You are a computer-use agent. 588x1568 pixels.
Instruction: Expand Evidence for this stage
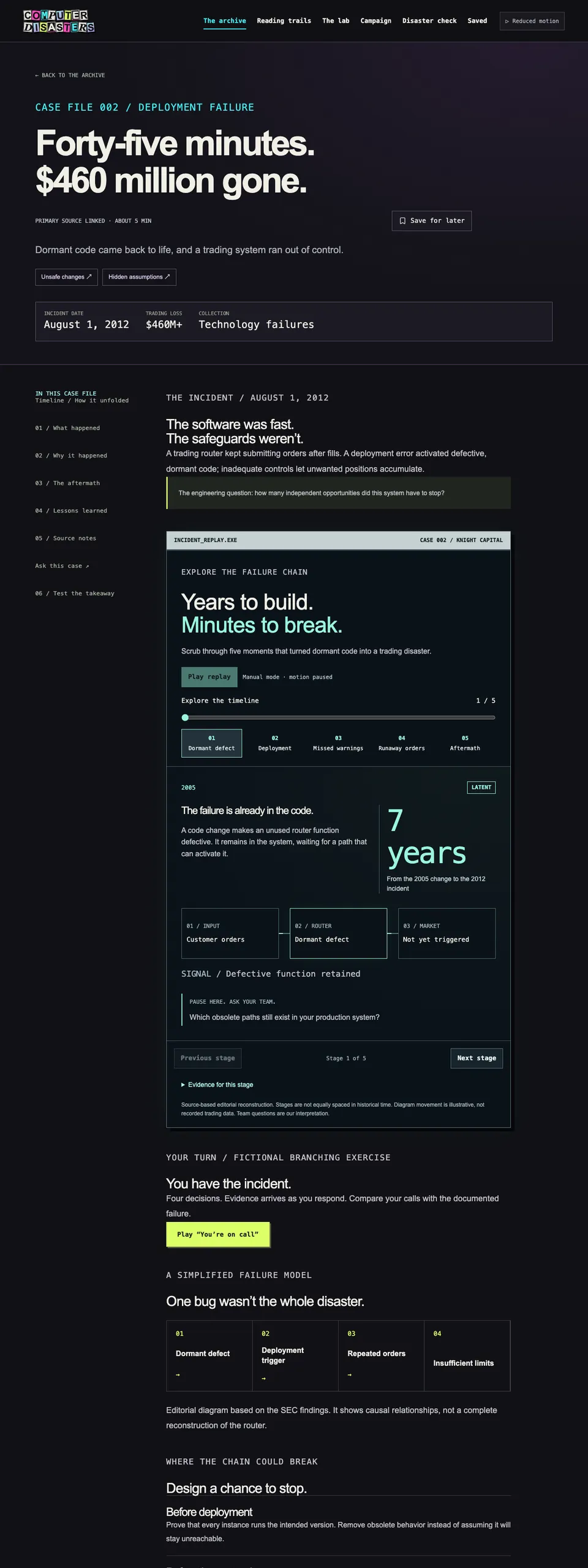(x=217, y=1085)
